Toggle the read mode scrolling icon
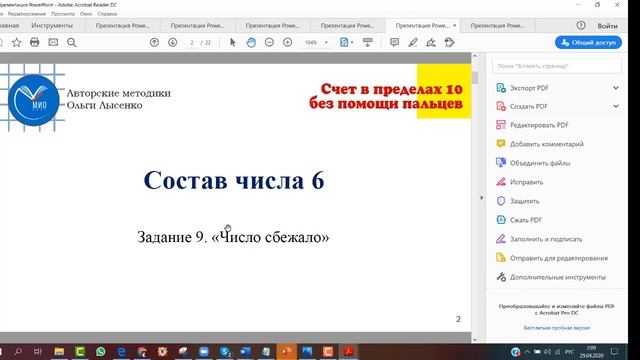Screen dimensions: 640x360 coord(368,42)
